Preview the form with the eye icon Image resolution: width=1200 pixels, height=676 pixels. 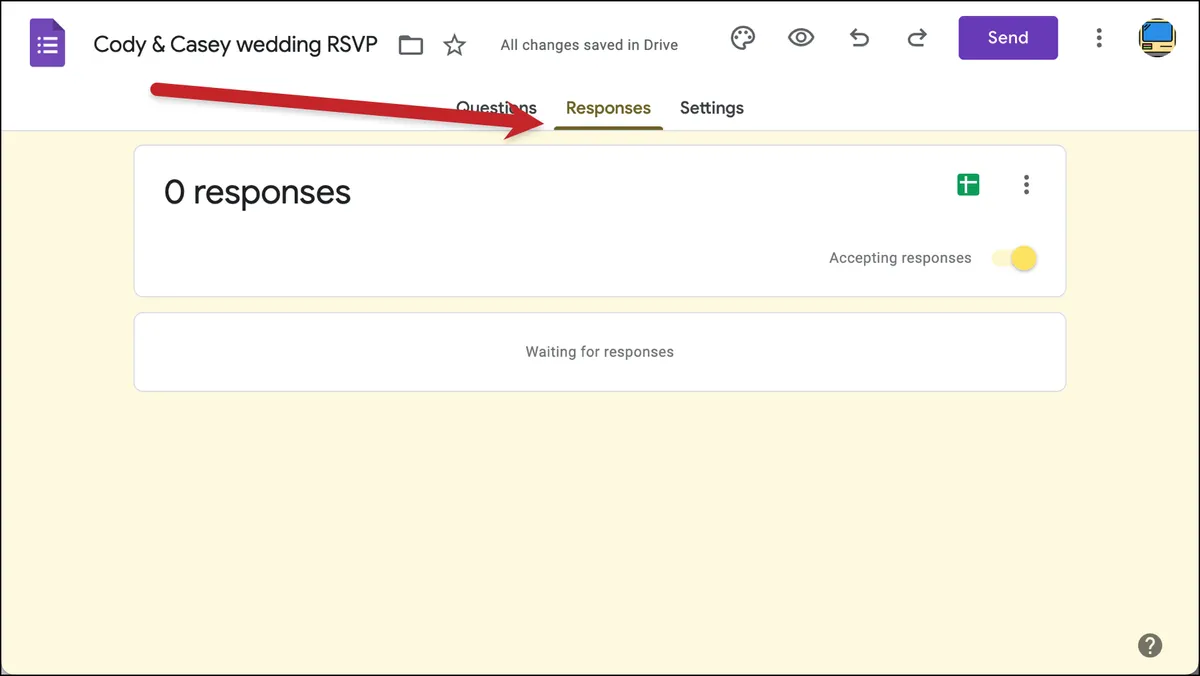801,38
